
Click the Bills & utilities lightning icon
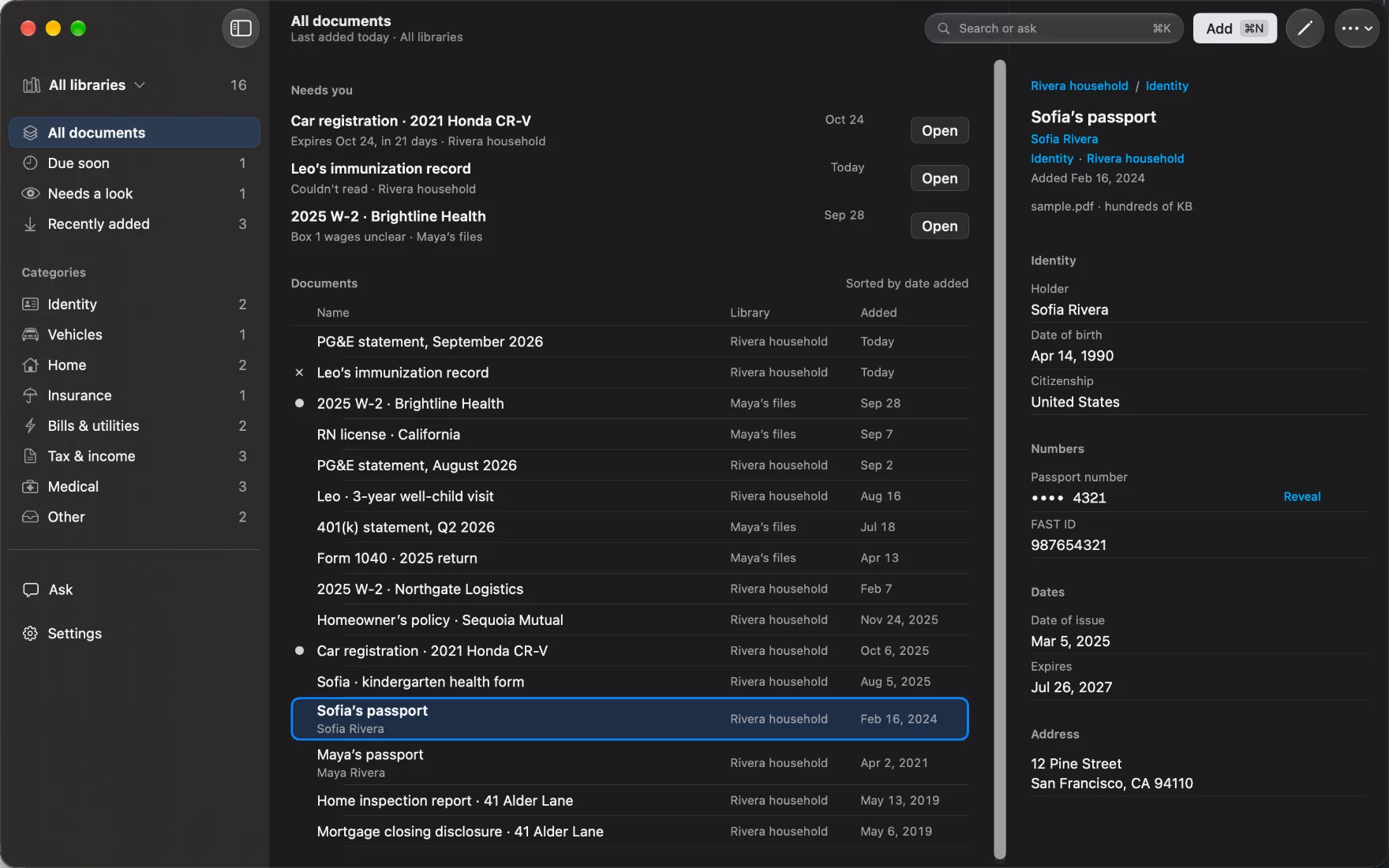[31, 426]
